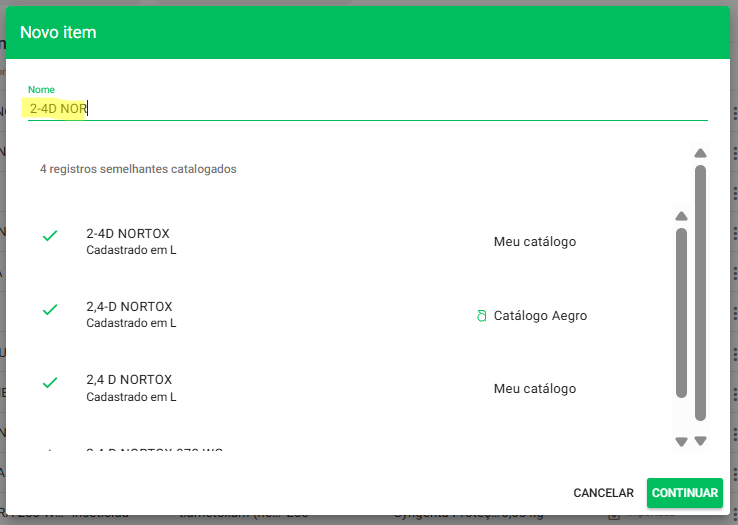The height and width of the screenshot is (525, 738).
Task: Click the checkmark next to 2,4 D NORTOX
Action: pos(50,383)
